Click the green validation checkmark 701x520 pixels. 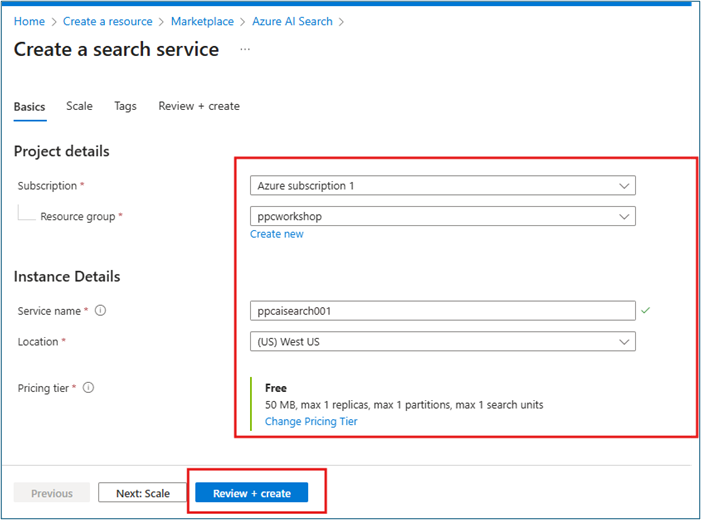click(646, 310)
